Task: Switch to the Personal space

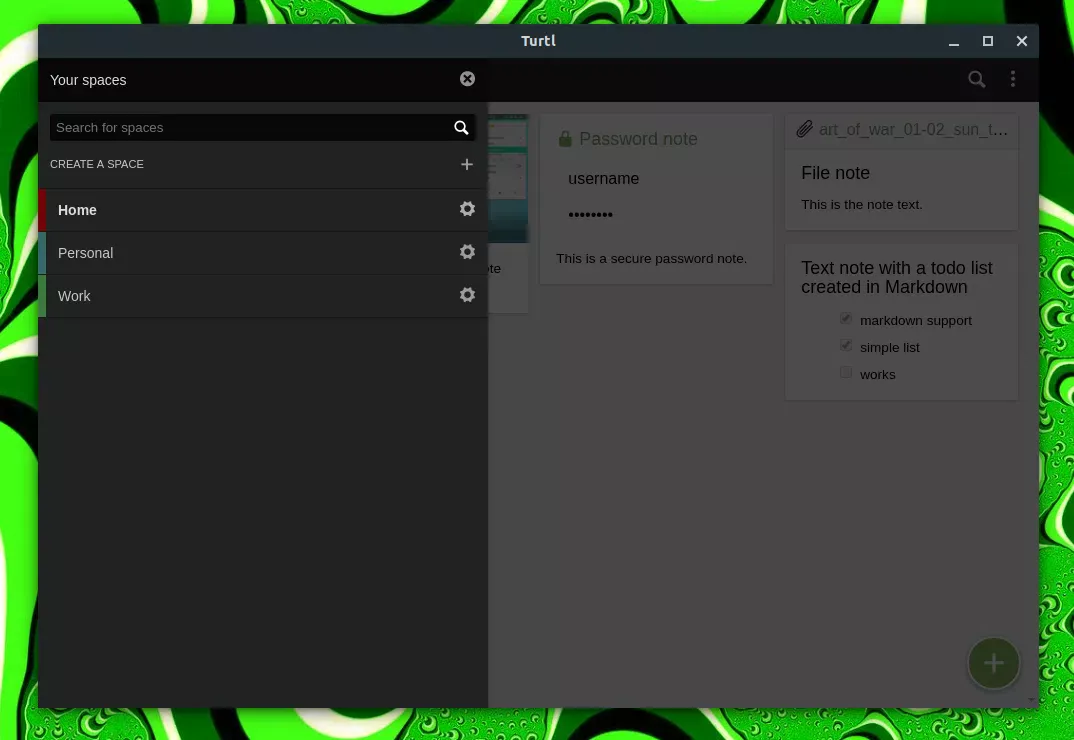Action: tap(86, 253)
